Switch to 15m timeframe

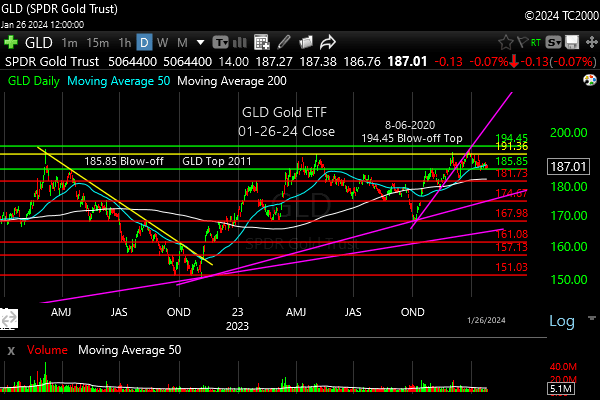[98, 42]
